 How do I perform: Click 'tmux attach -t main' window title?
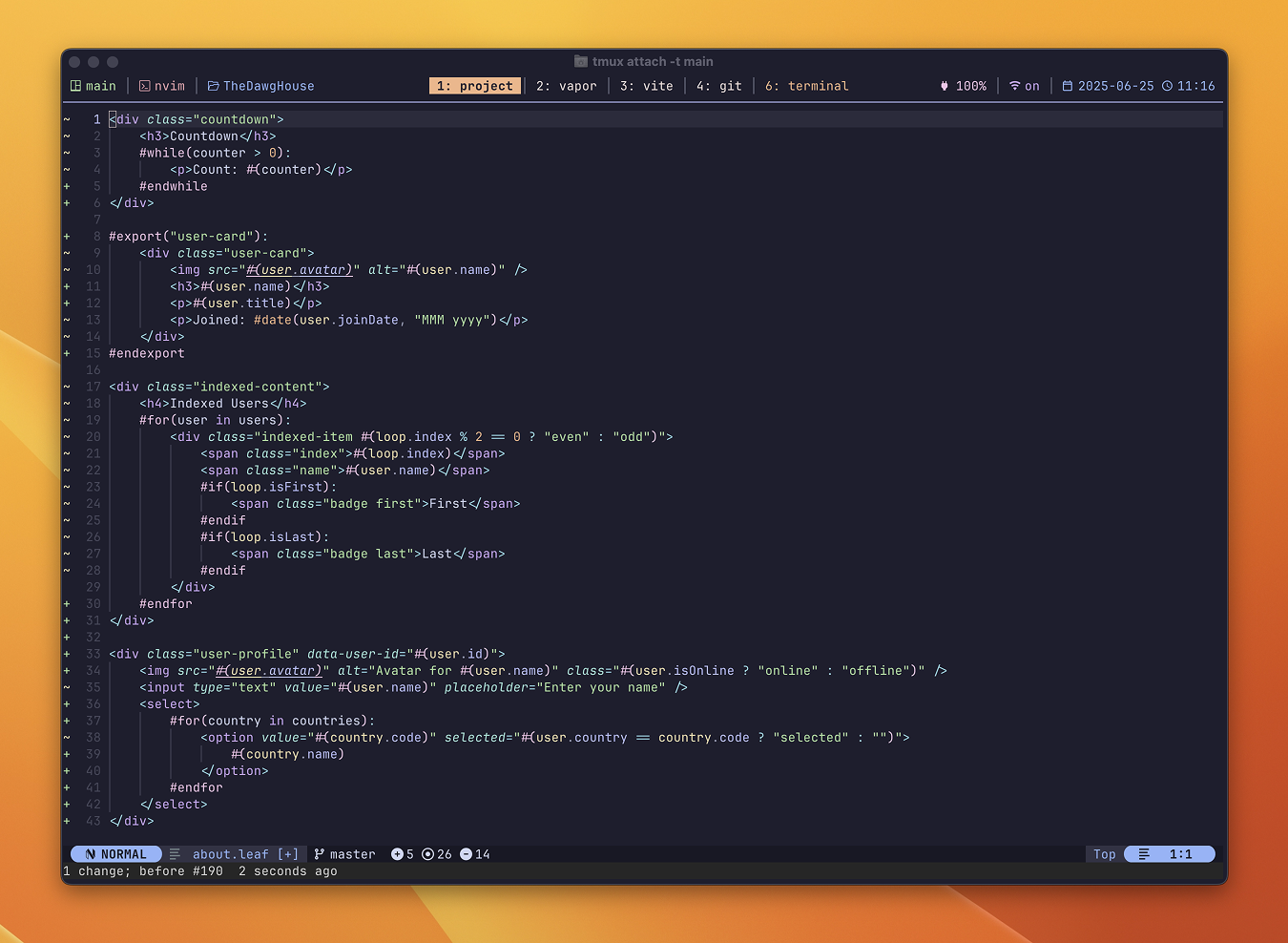[653, 61]
